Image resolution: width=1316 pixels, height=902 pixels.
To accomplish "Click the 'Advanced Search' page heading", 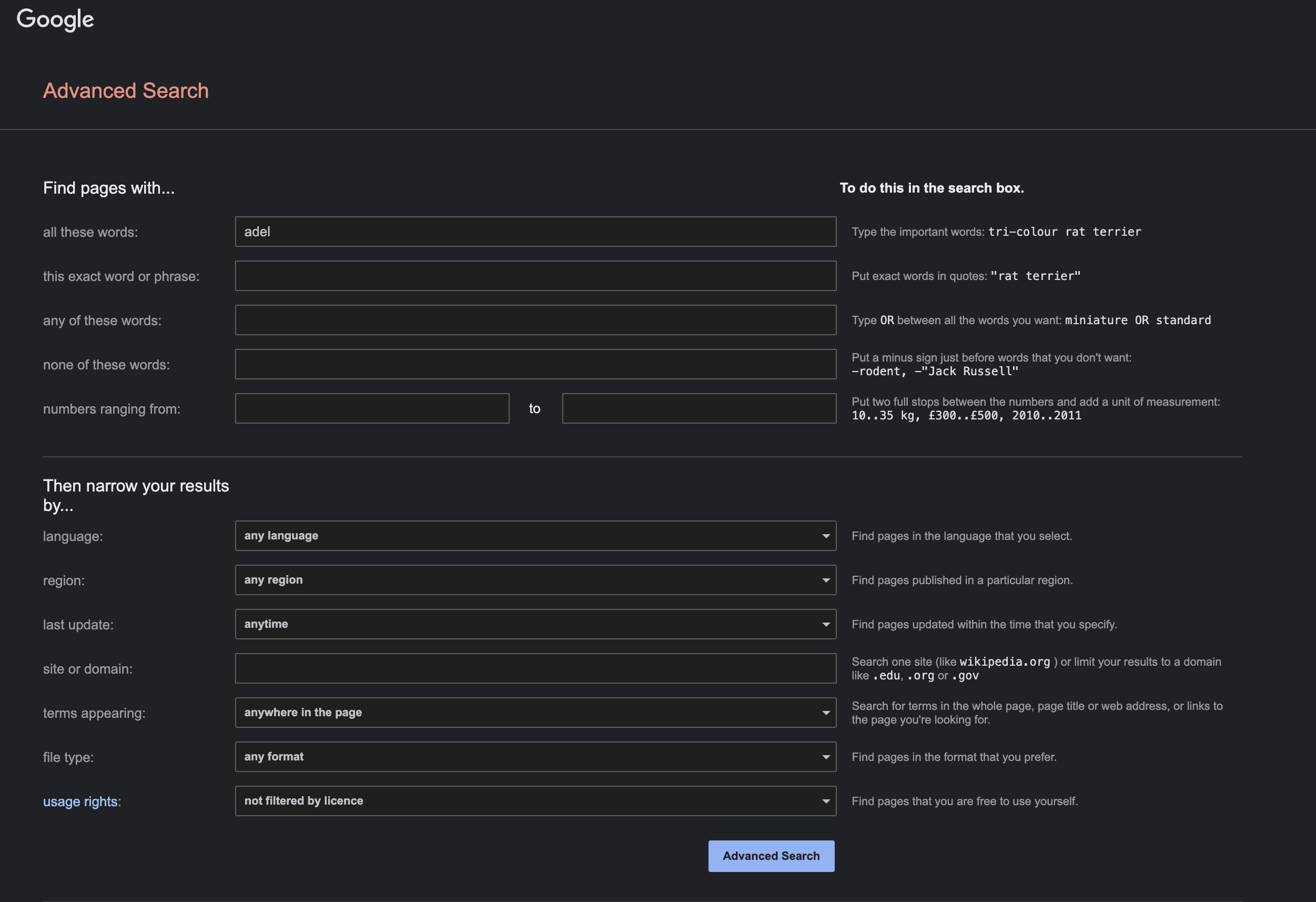I will tap(126, 91).
